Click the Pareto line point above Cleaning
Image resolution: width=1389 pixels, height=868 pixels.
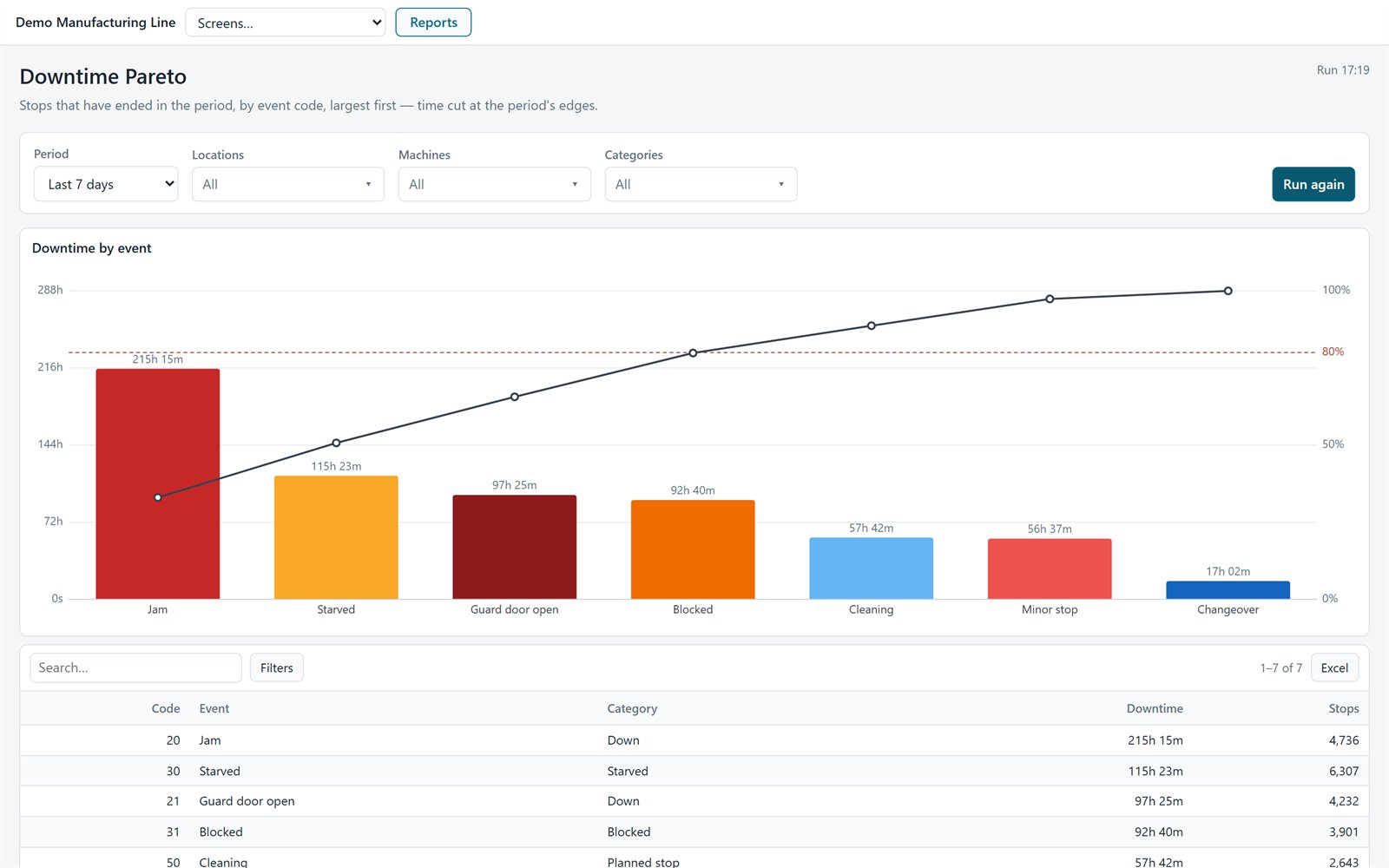pyautogui.click(x=872, y=325)
